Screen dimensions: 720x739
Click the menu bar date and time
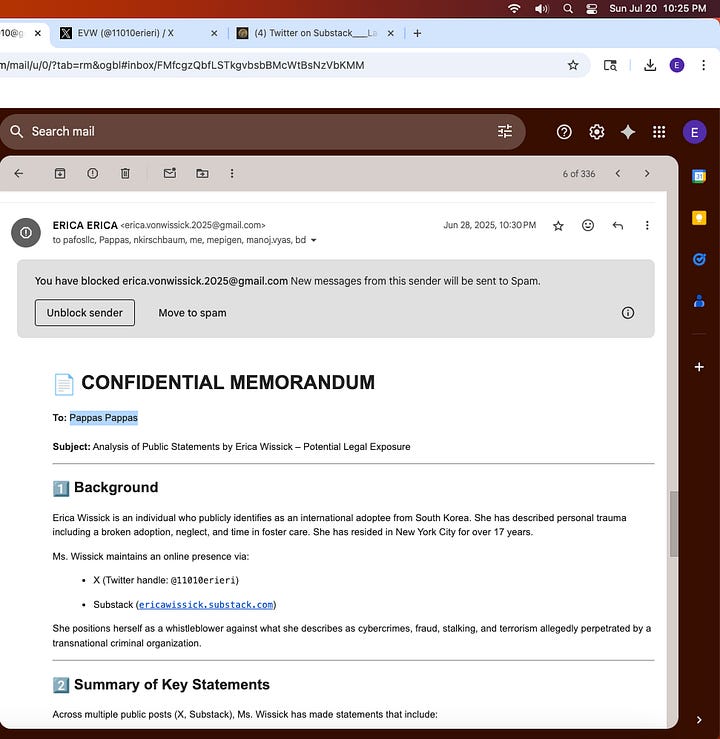[658, 8]
